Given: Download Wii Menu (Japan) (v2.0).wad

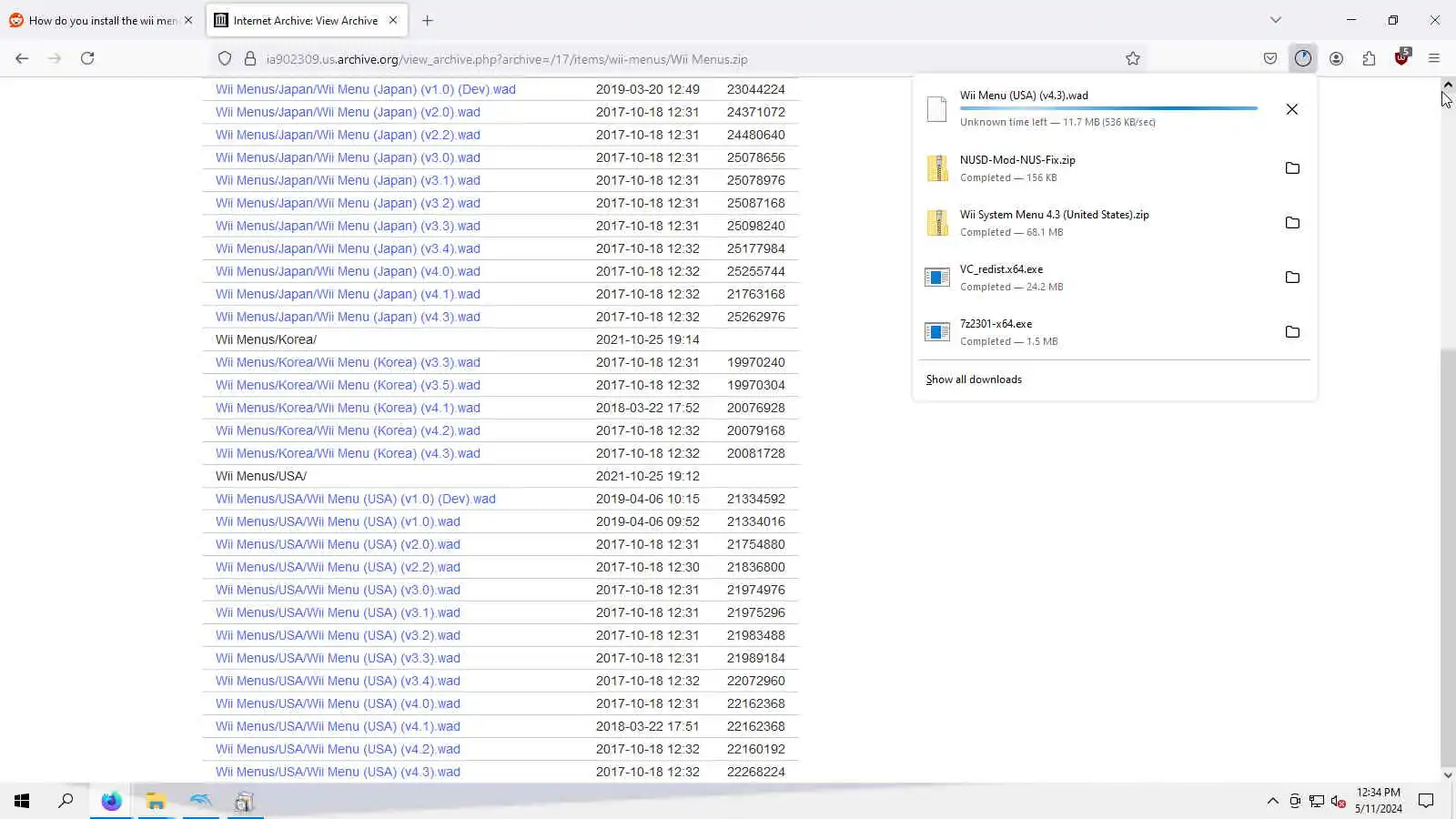Looking at the screenshot, I should (348, 112).
